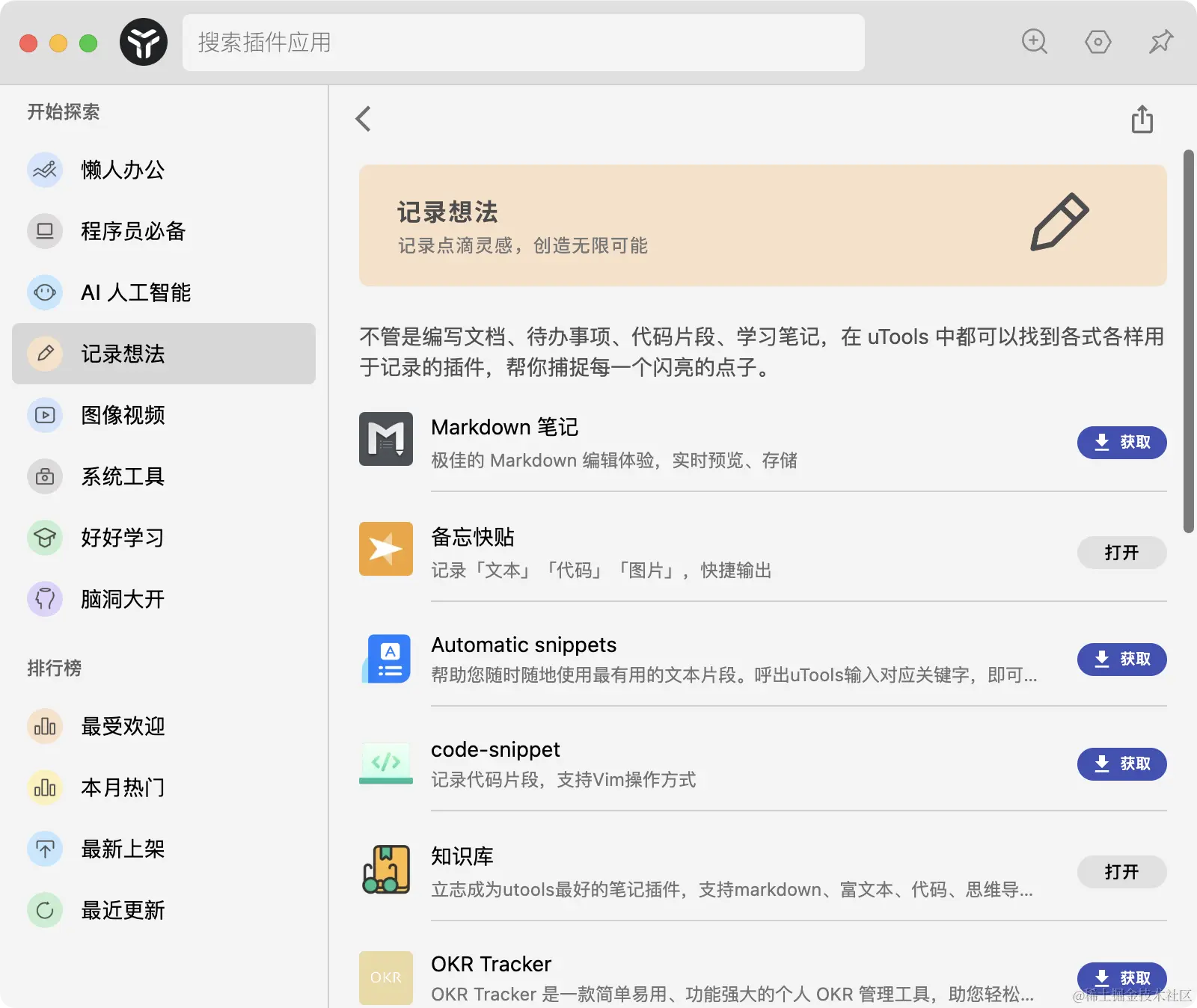Viewport: 1197px width, 1008px height.
Task: Open the 知识库 plugin
Action: pos(1122,872)
